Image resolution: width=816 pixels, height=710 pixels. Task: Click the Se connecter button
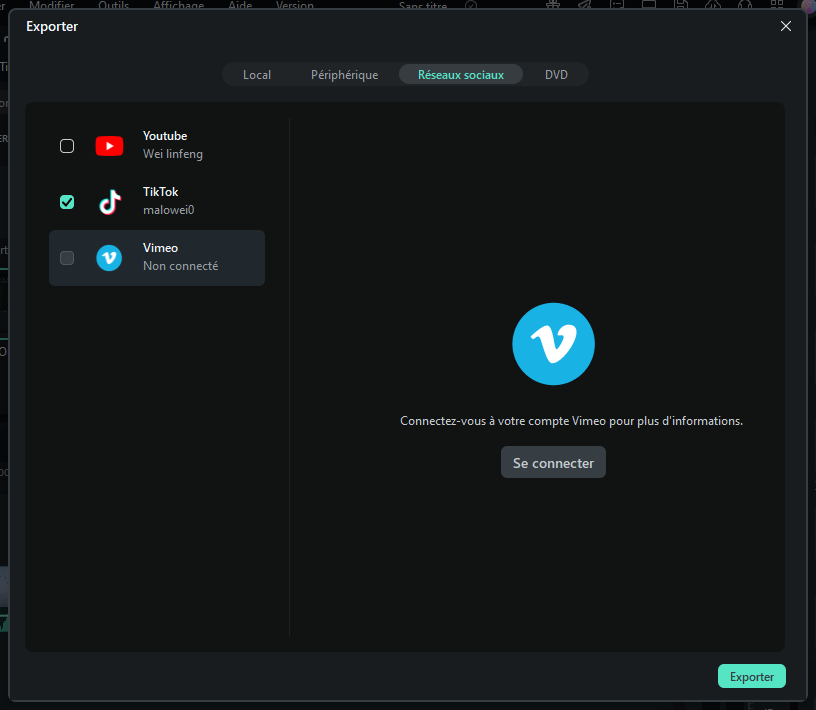(553, 463)
